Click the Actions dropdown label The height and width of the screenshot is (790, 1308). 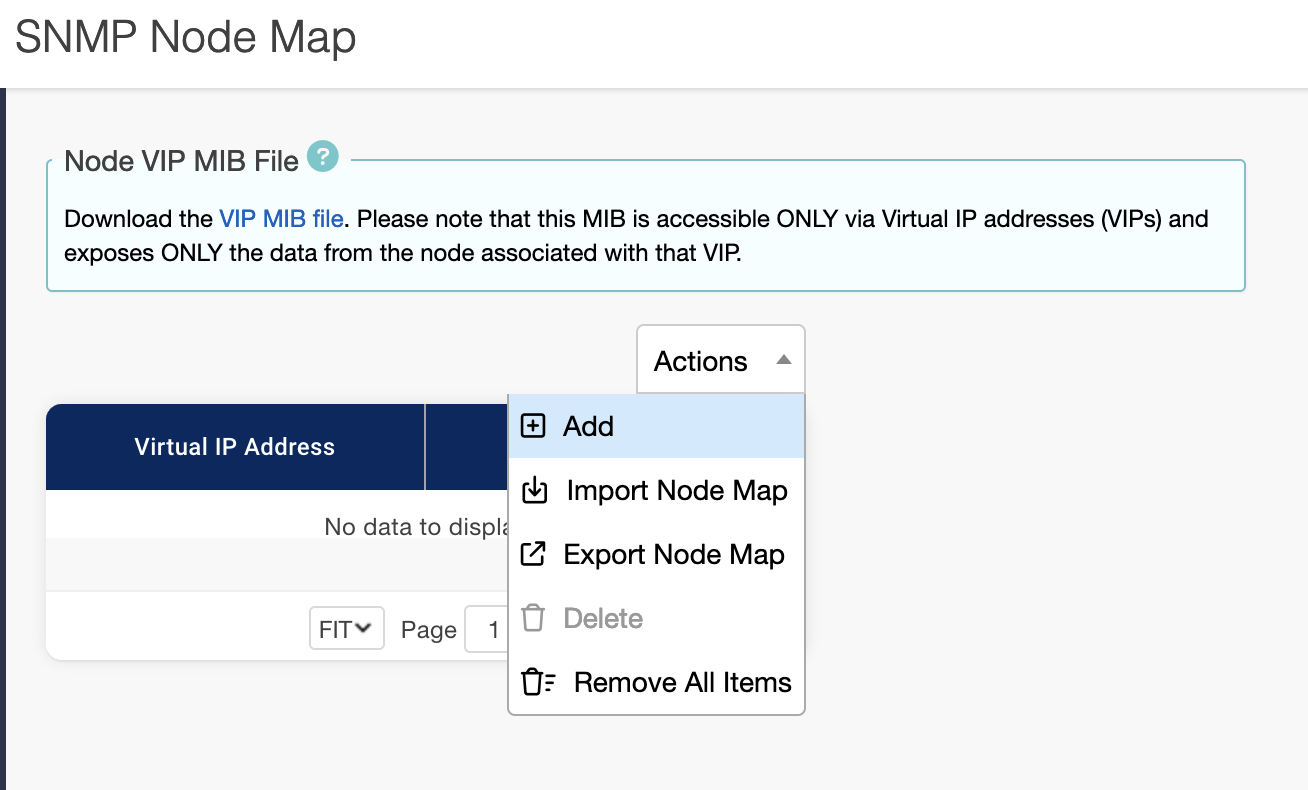[700, 361]
